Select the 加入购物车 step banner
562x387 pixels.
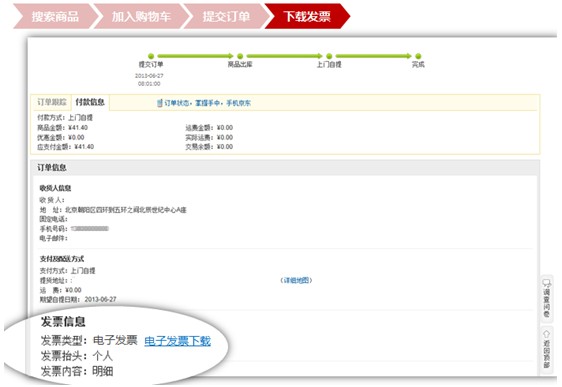[x=141, y=16]
